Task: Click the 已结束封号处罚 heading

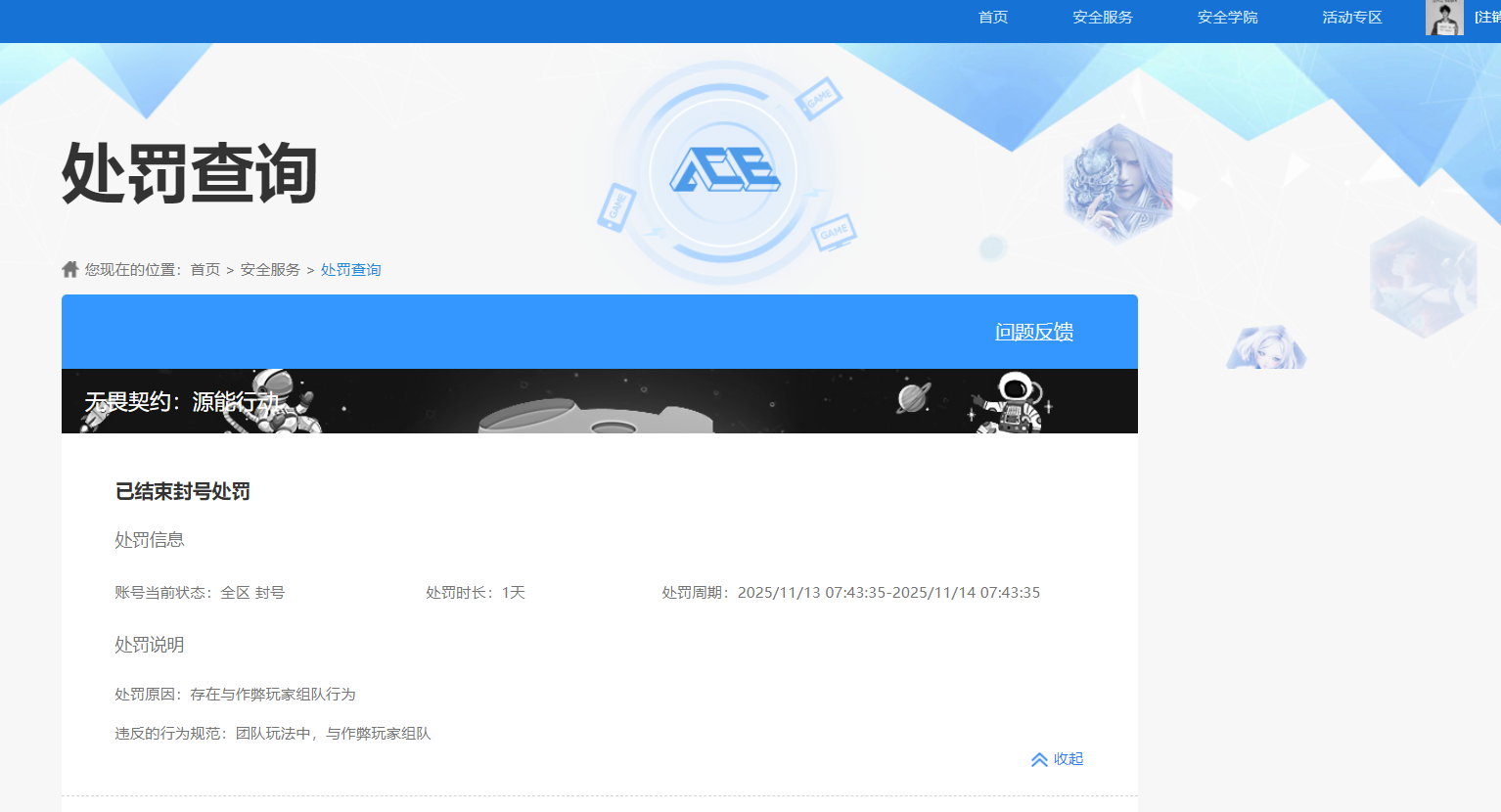Action: point(183,491)
